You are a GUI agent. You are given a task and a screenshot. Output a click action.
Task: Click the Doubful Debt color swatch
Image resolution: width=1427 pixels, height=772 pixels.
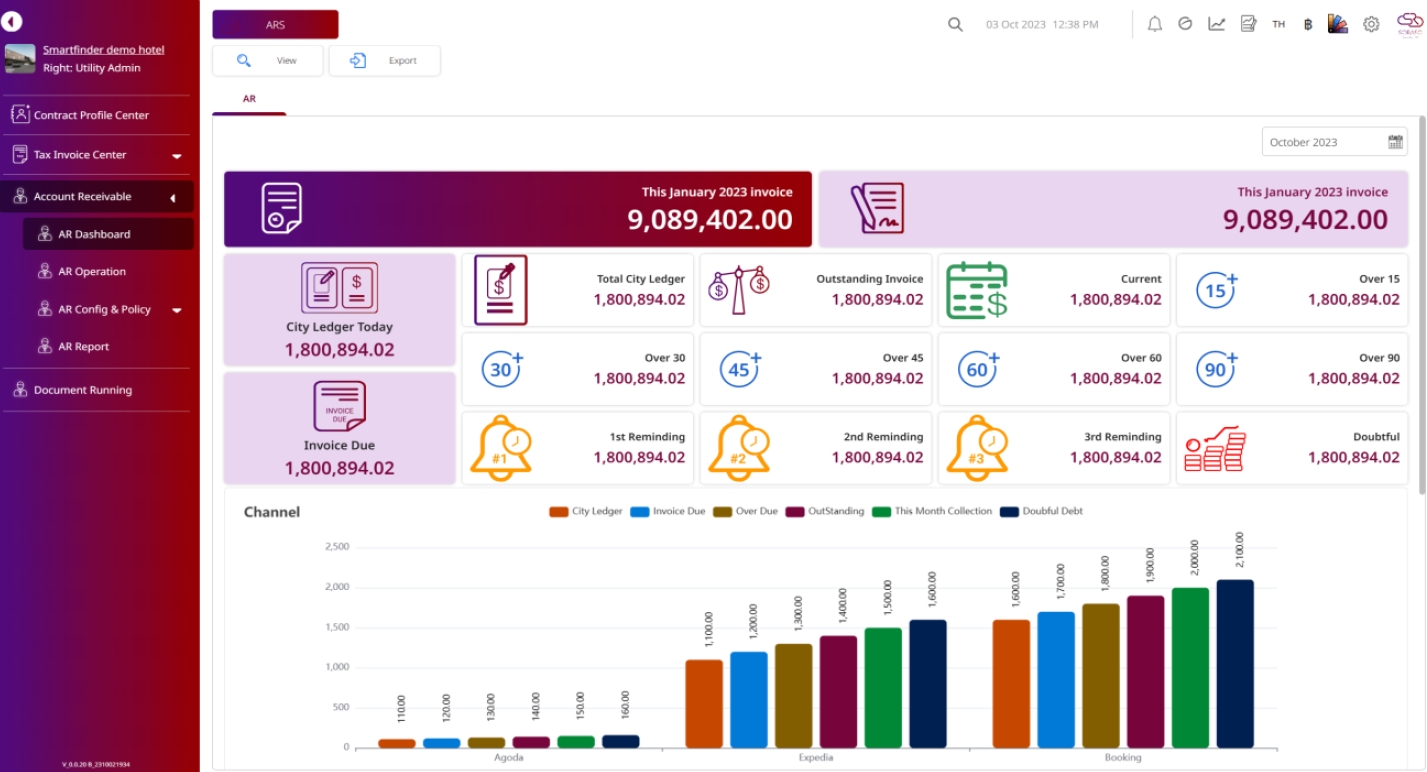click(1010, 511)
